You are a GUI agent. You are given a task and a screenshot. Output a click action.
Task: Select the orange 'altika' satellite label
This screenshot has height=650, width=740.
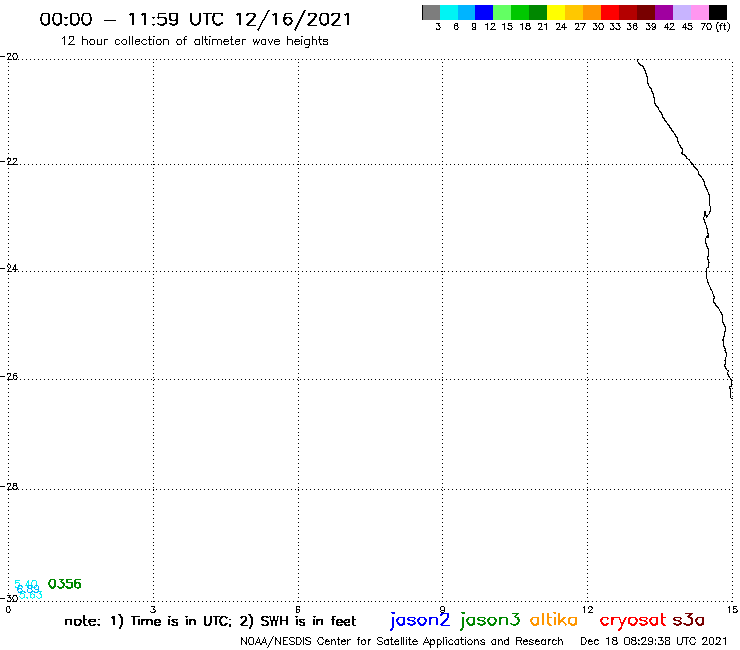(554, 620)
